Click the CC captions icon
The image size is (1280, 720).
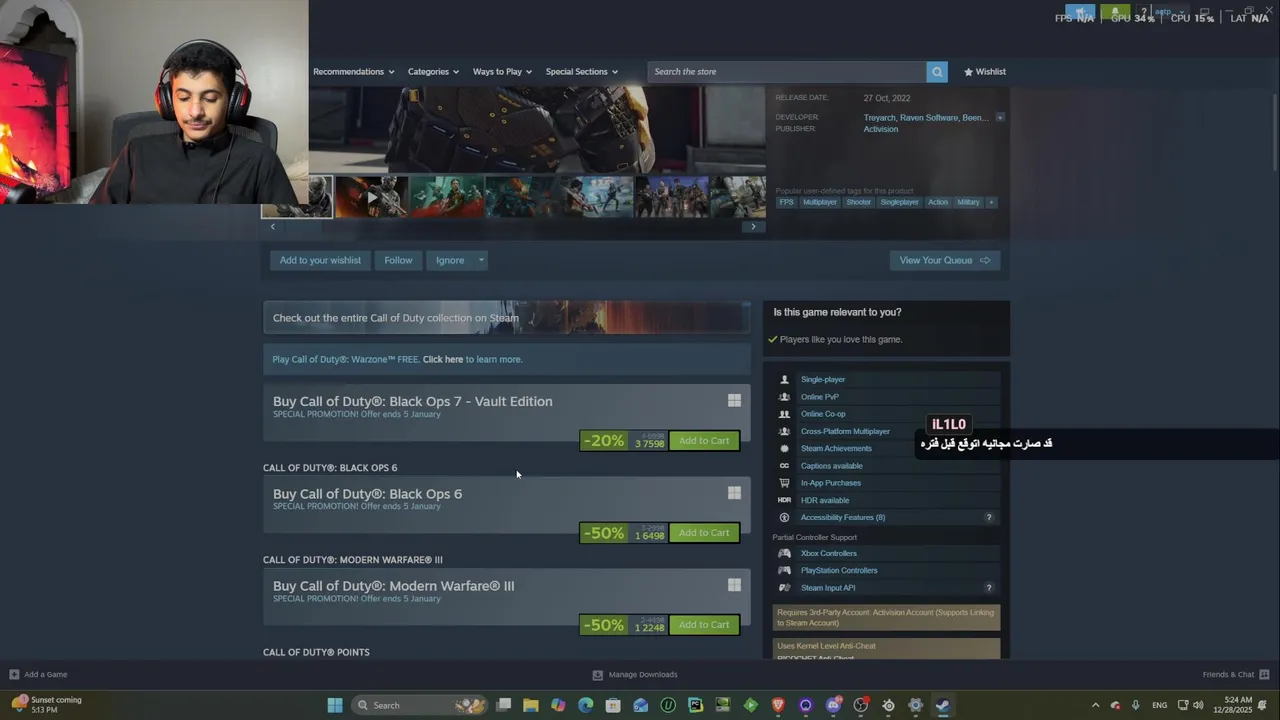[x=784, y=466]
